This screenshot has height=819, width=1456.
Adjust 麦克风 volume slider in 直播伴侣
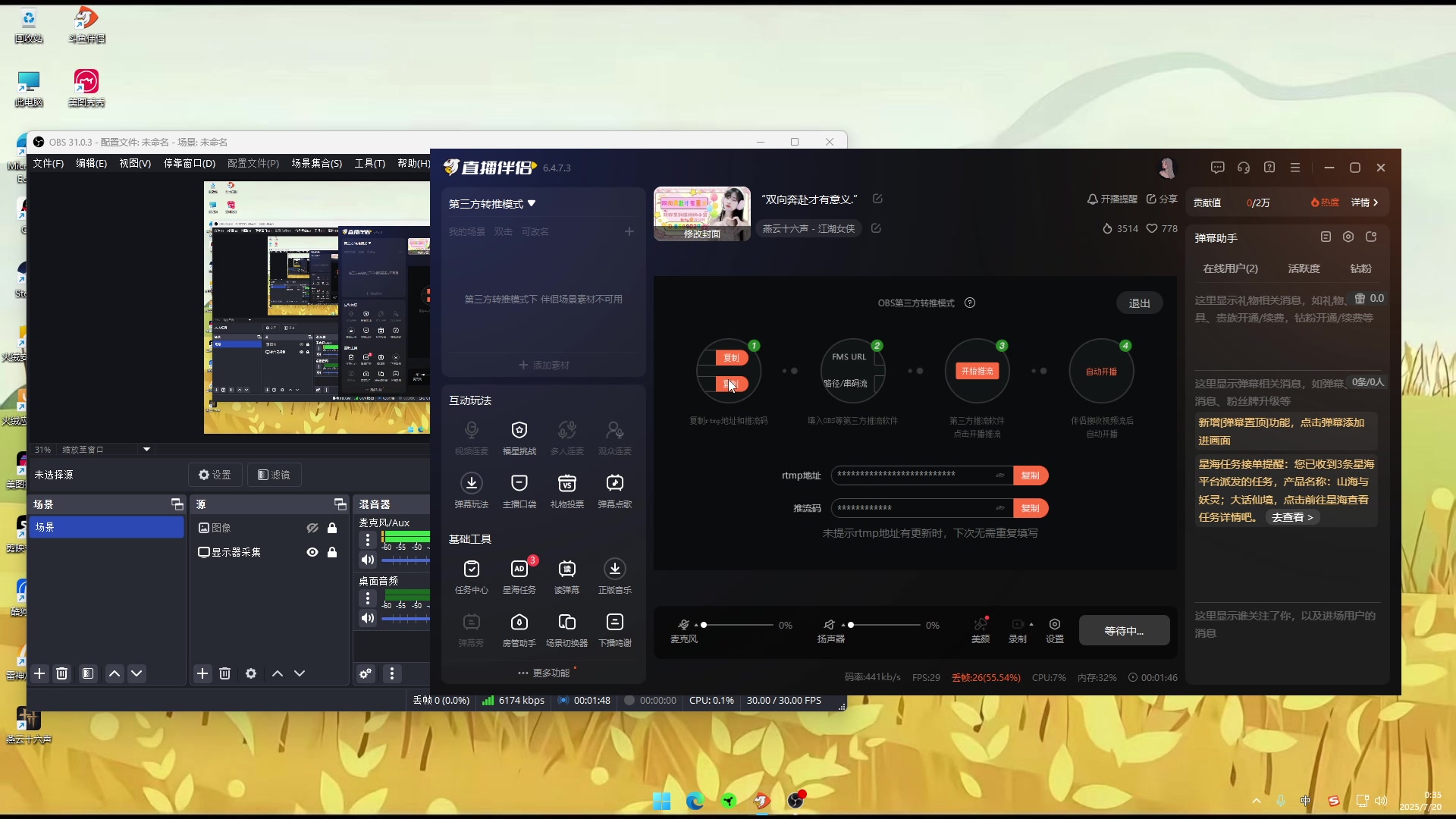738,625
